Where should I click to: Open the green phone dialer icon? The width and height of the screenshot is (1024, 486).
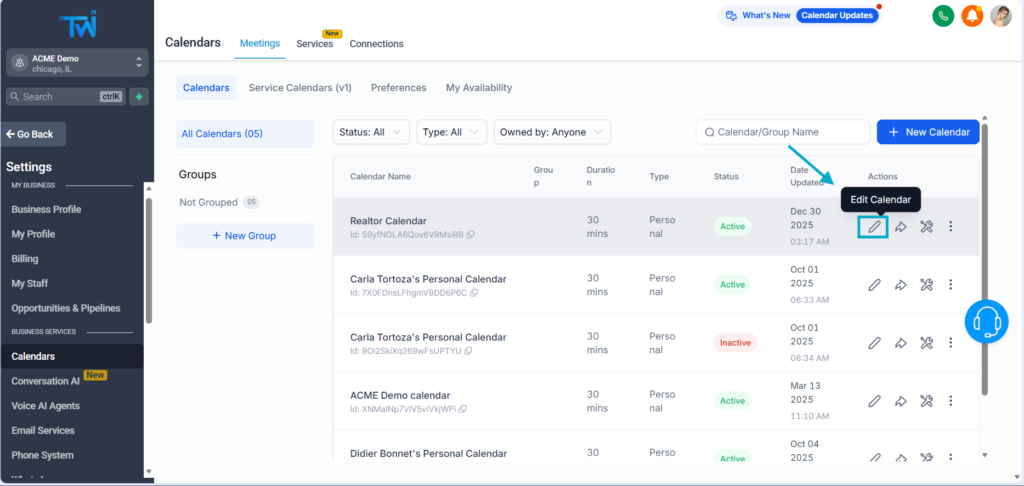(943, 16)
